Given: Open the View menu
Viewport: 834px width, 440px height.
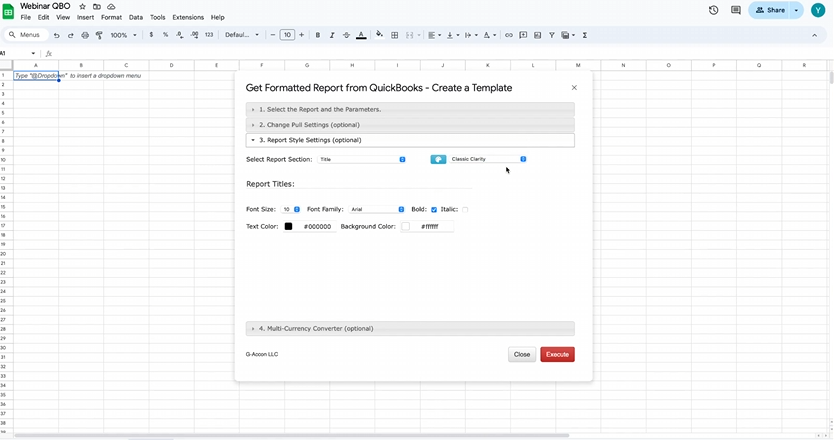Looking at the screenshot, I should pos(63,18).
